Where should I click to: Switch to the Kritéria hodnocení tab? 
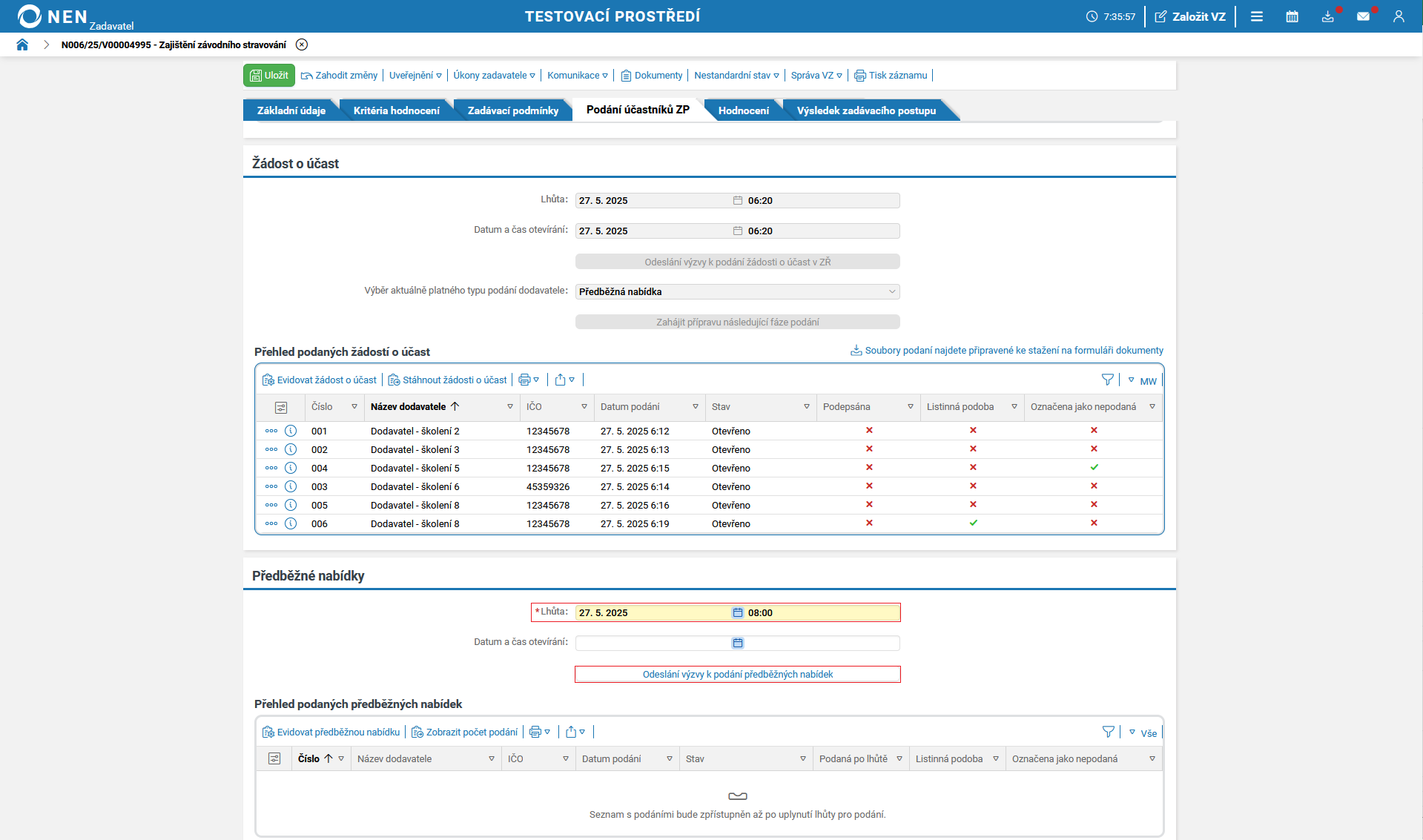pyautogui.click(x=396, y=110)
